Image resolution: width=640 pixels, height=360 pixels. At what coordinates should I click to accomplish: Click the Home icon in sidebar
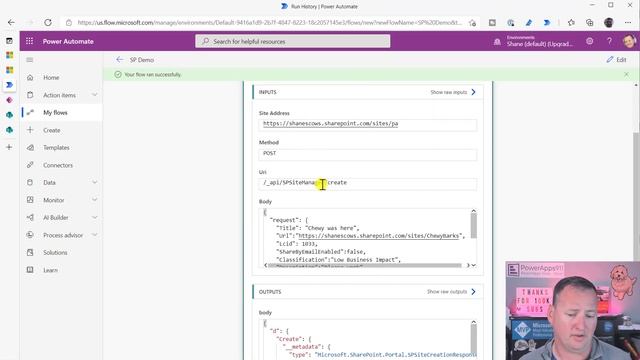coord(30,78)
